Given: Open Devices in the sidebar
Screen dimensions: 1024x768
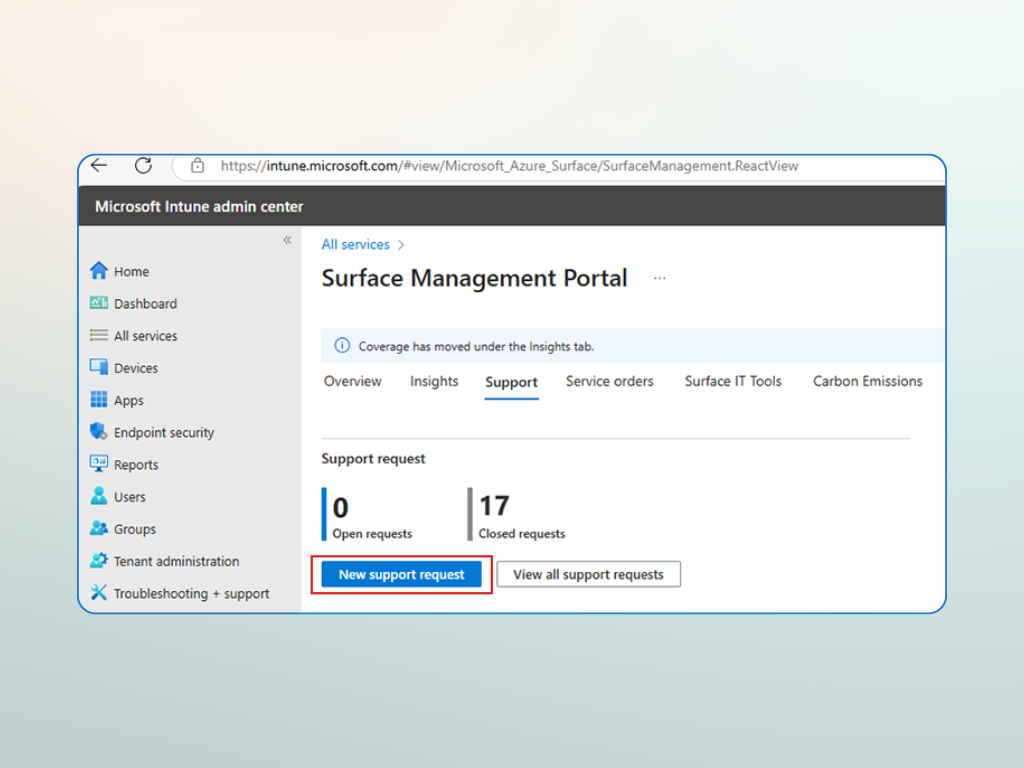Looking at the screenshot, I should click(136, 368).
